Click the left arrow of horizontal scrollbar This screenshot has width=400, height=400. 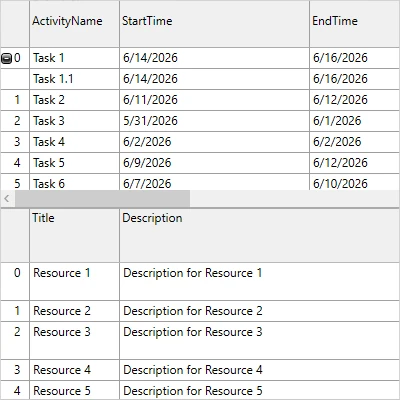[7, 199]
